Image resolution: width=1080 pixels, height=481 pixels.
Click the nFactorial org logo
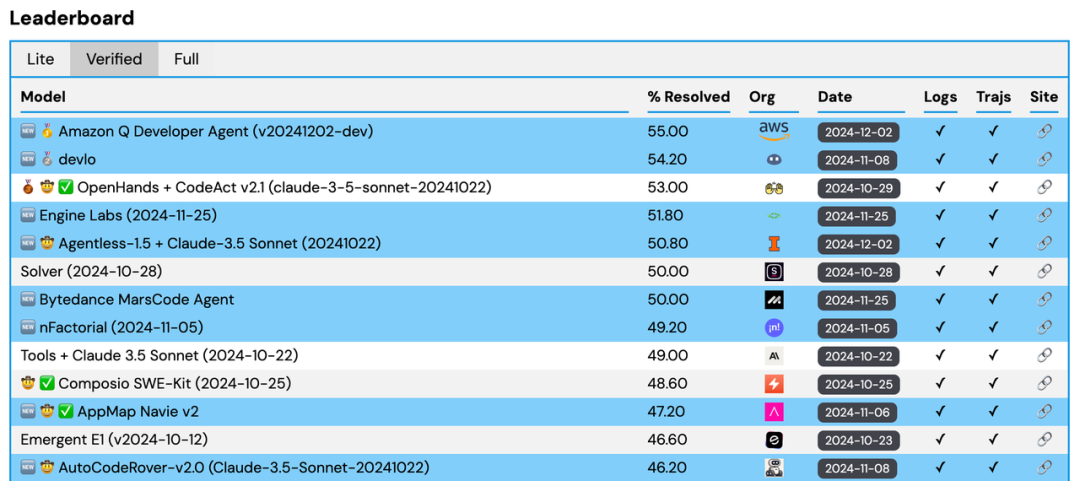pos(774,328)
